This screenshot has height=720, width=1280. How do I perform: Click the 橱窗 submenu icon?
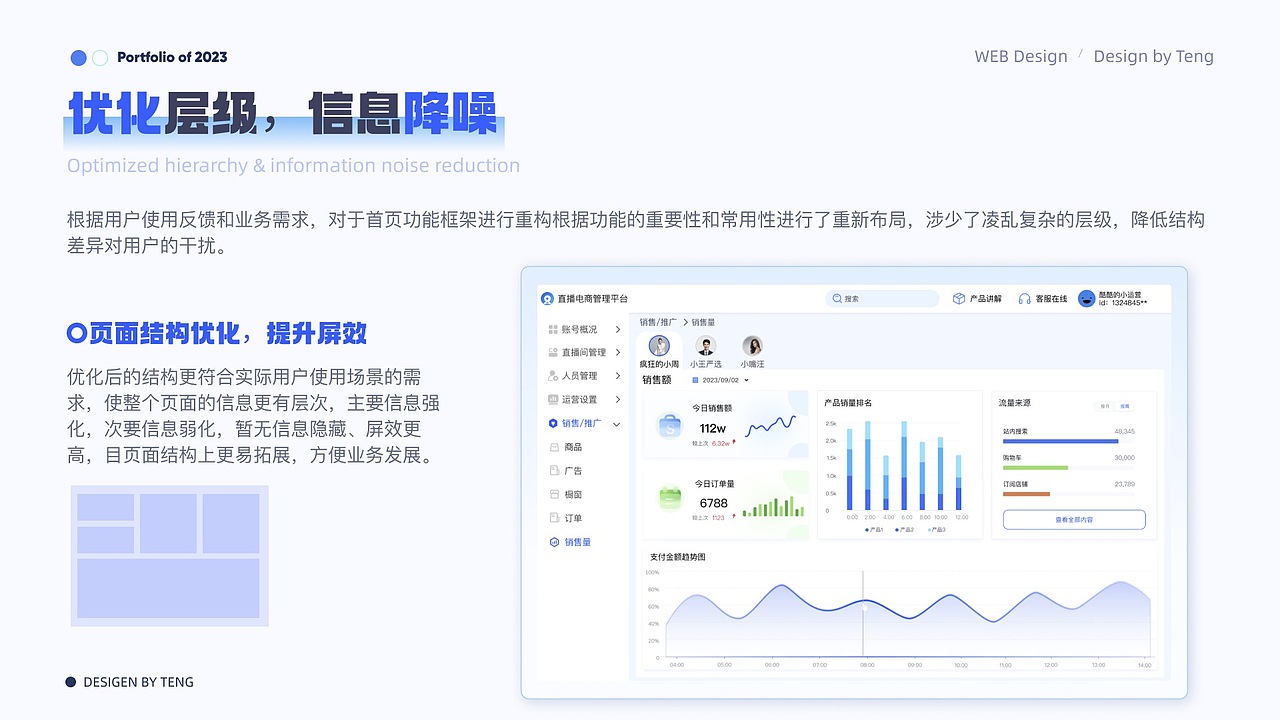tap(555, 494)
